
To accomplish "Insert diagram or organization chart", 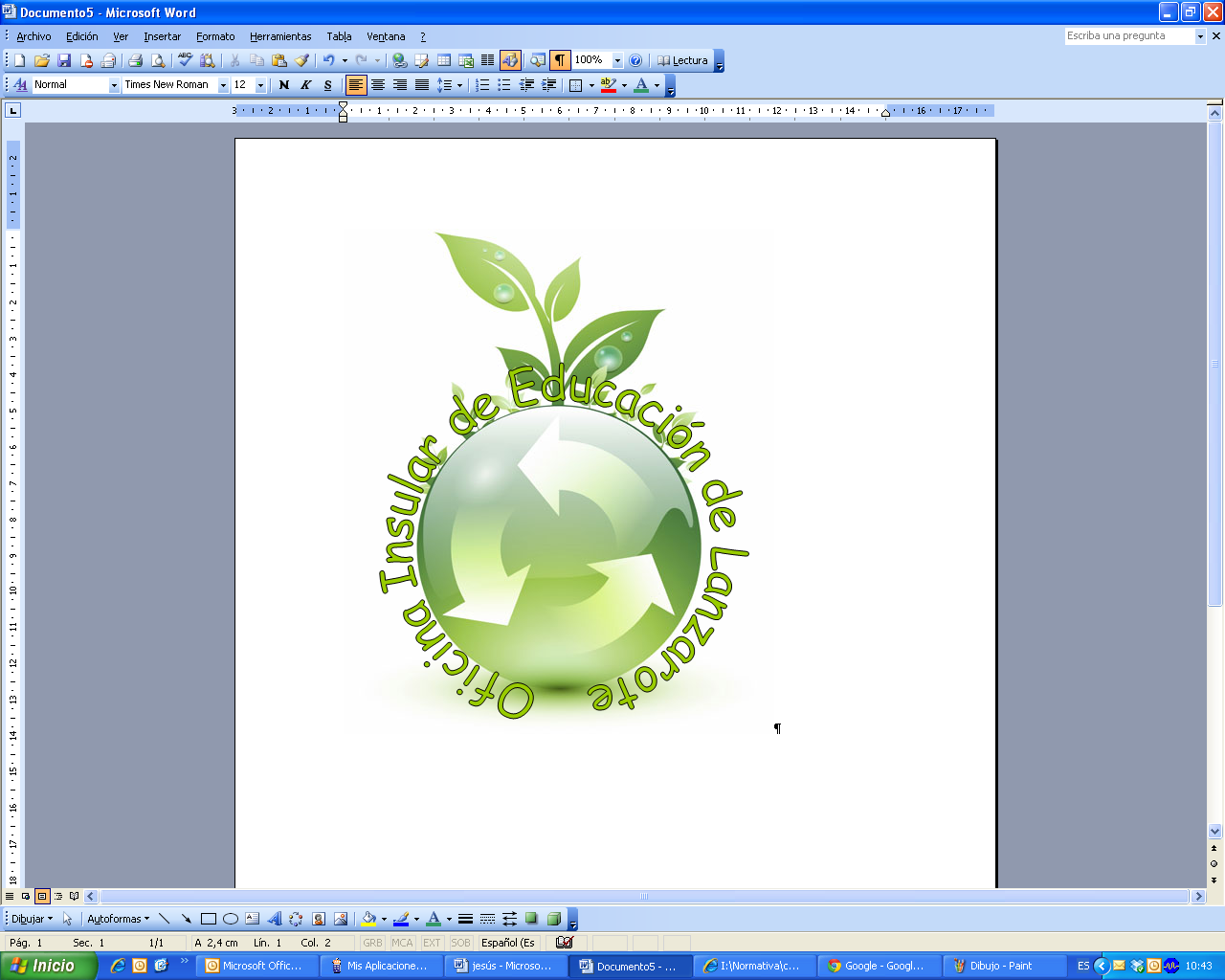I will [x=296, y=919].
